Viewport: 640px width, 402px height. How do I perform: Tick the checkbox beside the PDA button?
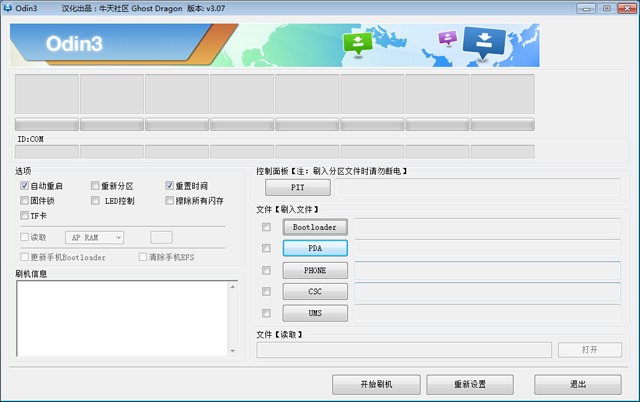tap(266, 248)
